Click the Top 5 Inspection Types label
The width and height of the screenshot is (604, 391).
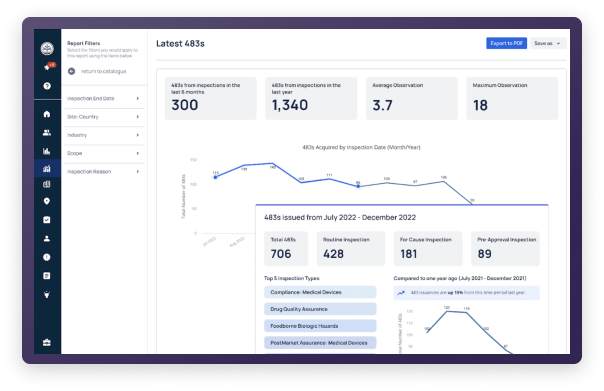(x=292, y=278)
